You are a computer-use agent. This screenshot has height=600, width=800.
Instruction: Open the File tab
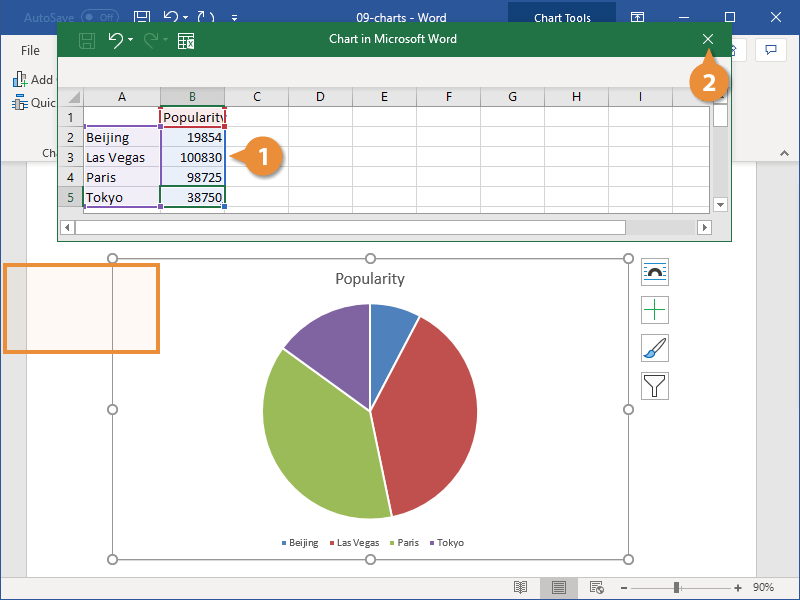click(30, 50)
